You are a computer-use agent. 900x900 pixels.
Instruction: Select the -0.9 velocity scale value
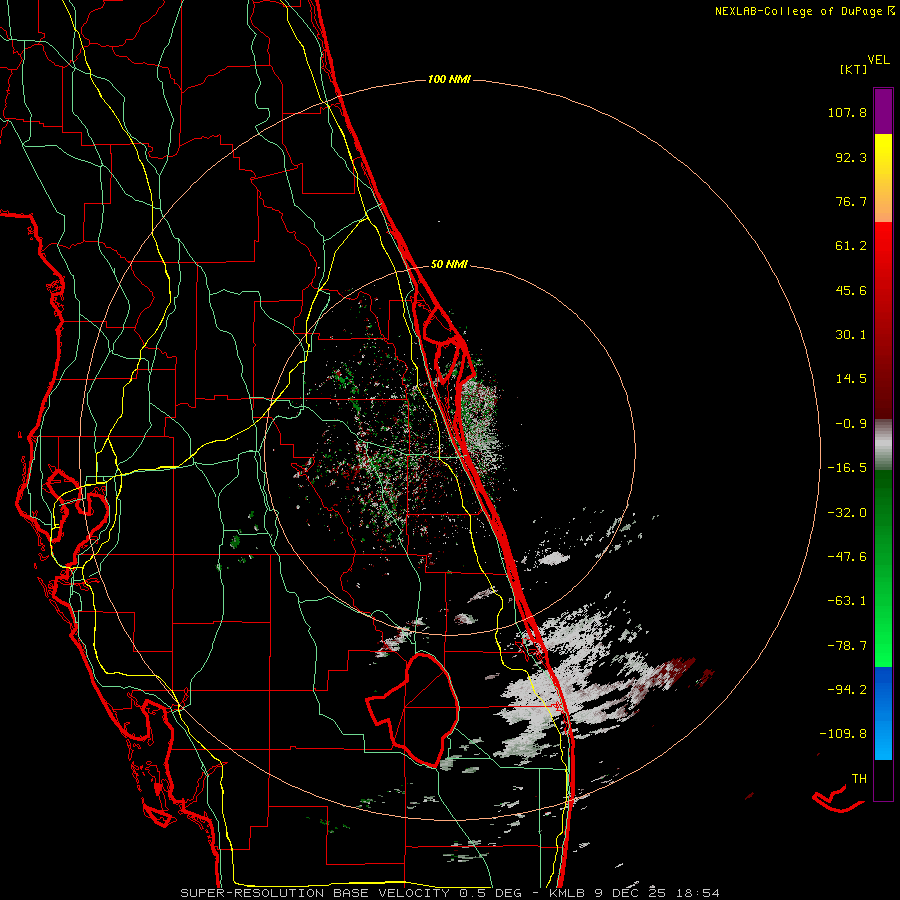point(851,424)
